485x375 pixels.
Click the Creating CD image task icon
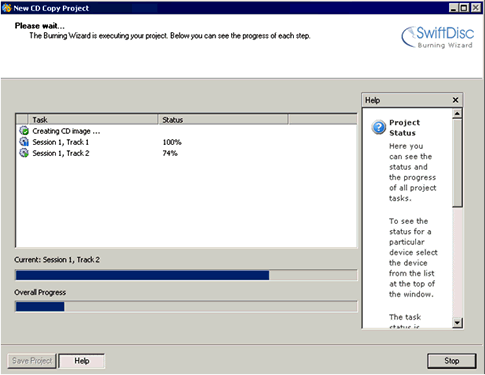pyautogui.click(x=24, y=131)
